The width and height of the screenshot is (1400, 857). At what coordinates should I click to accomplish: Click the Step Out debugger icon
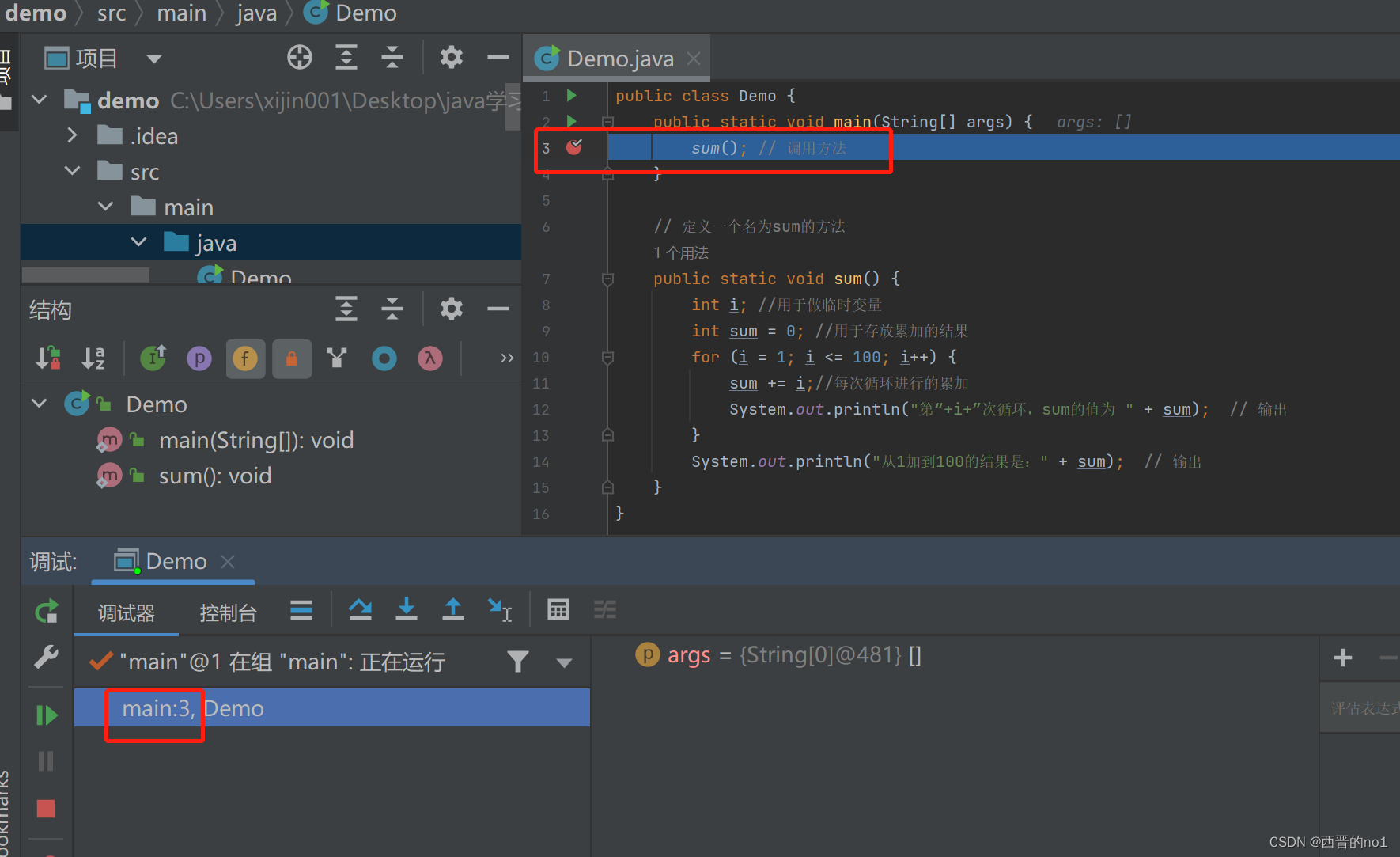pyautogui.click(x=452, y=609)
